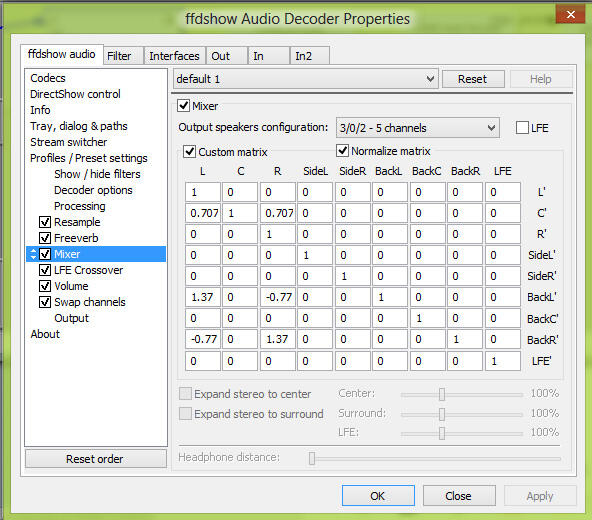592x520 pixels.
Task: Open Decoder options page
Action: [x=93, y=190]
